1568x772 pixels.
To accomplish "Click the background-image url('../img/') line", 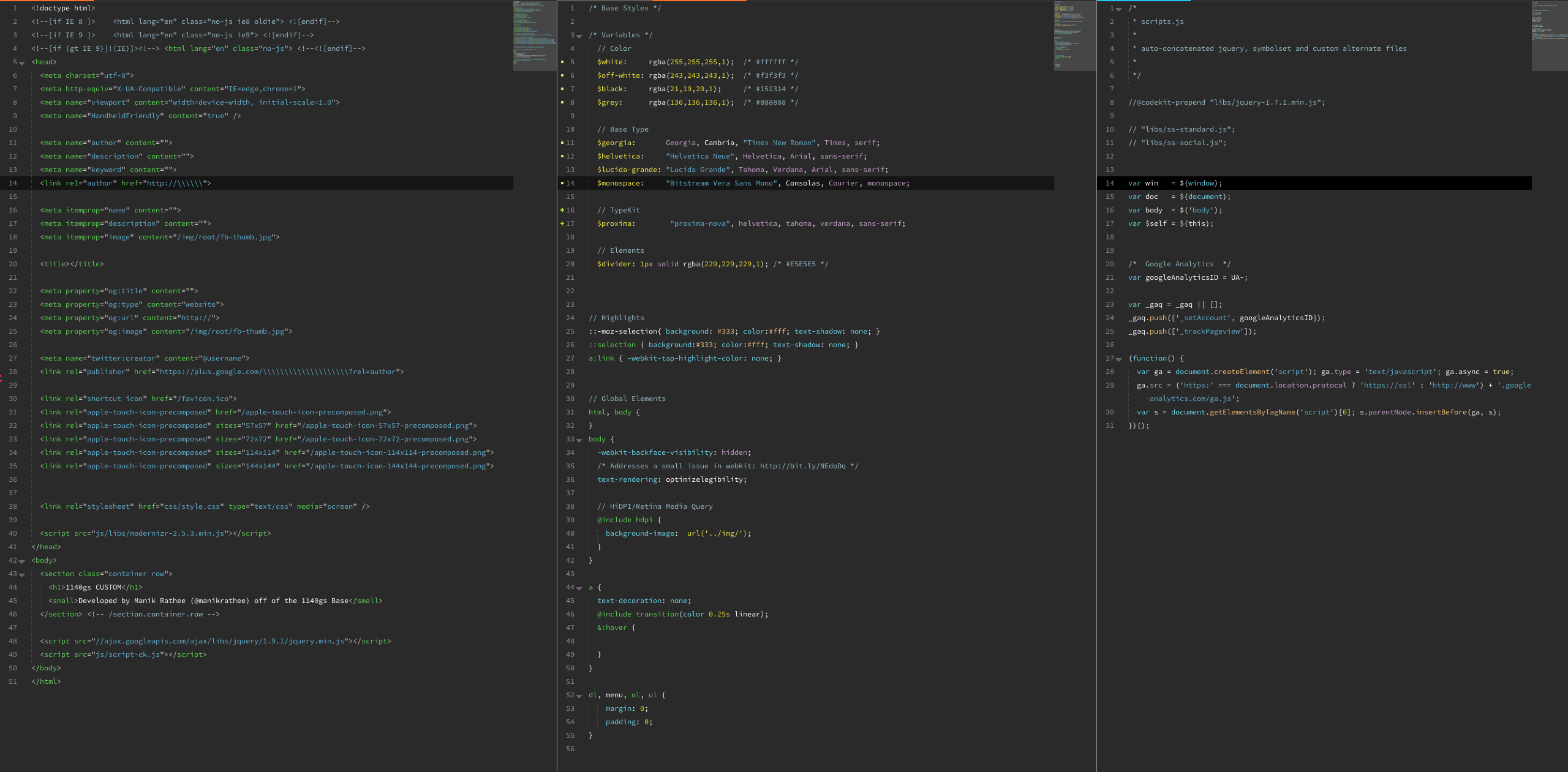I will tap(679, 533).
